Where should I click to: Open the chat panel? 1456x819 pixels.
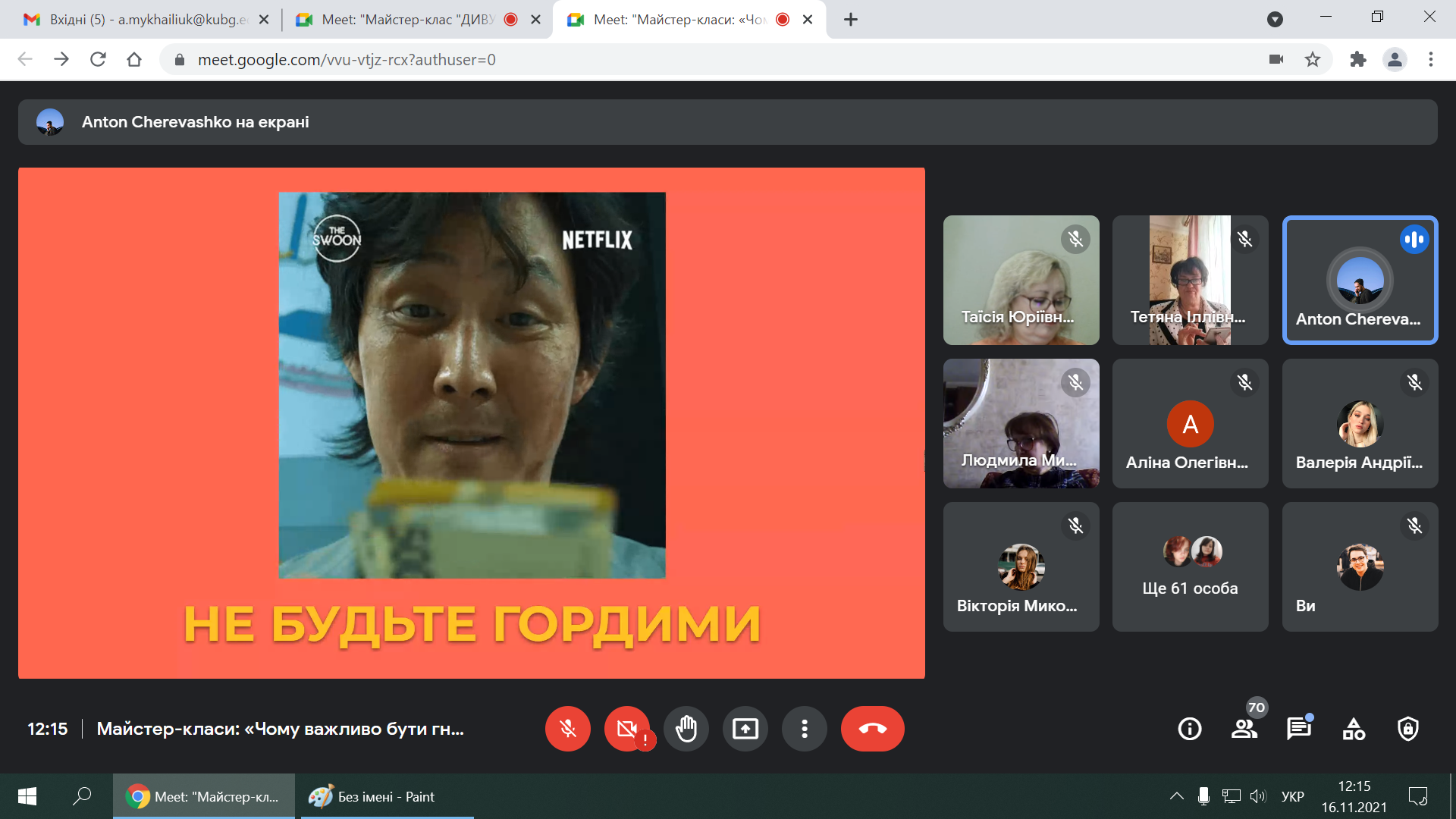pyautogui.click(x=1298, y=729)
